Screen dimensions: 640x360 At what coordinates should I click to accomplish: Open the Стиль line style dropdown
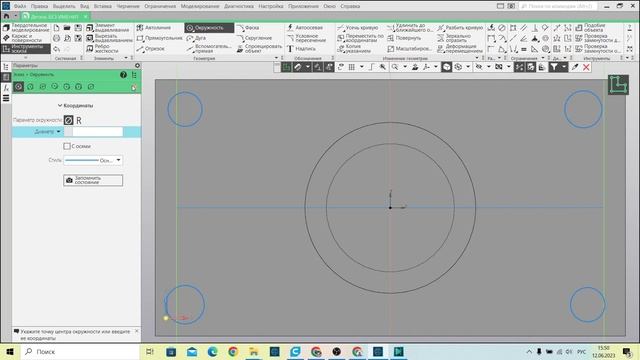(x=118, y=160)
